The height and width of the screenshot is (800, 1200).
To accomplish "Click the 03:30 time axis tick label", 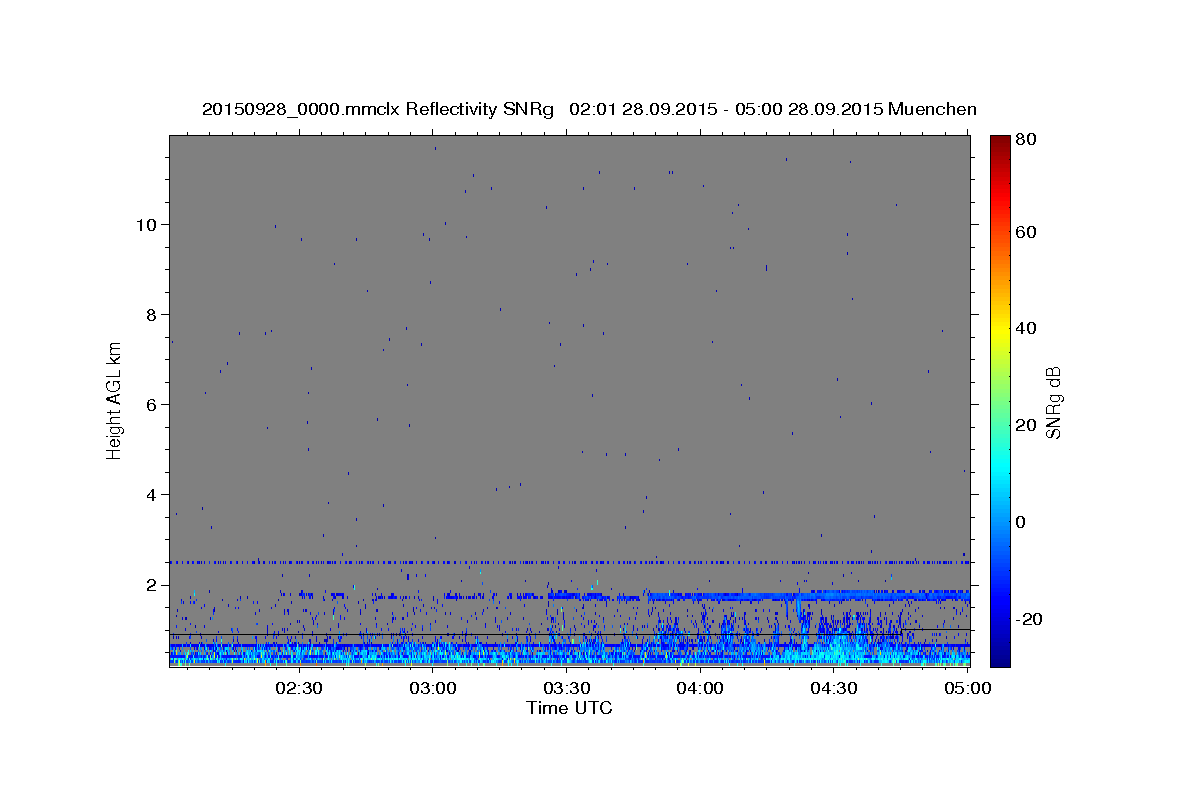I will coord(566,688).
